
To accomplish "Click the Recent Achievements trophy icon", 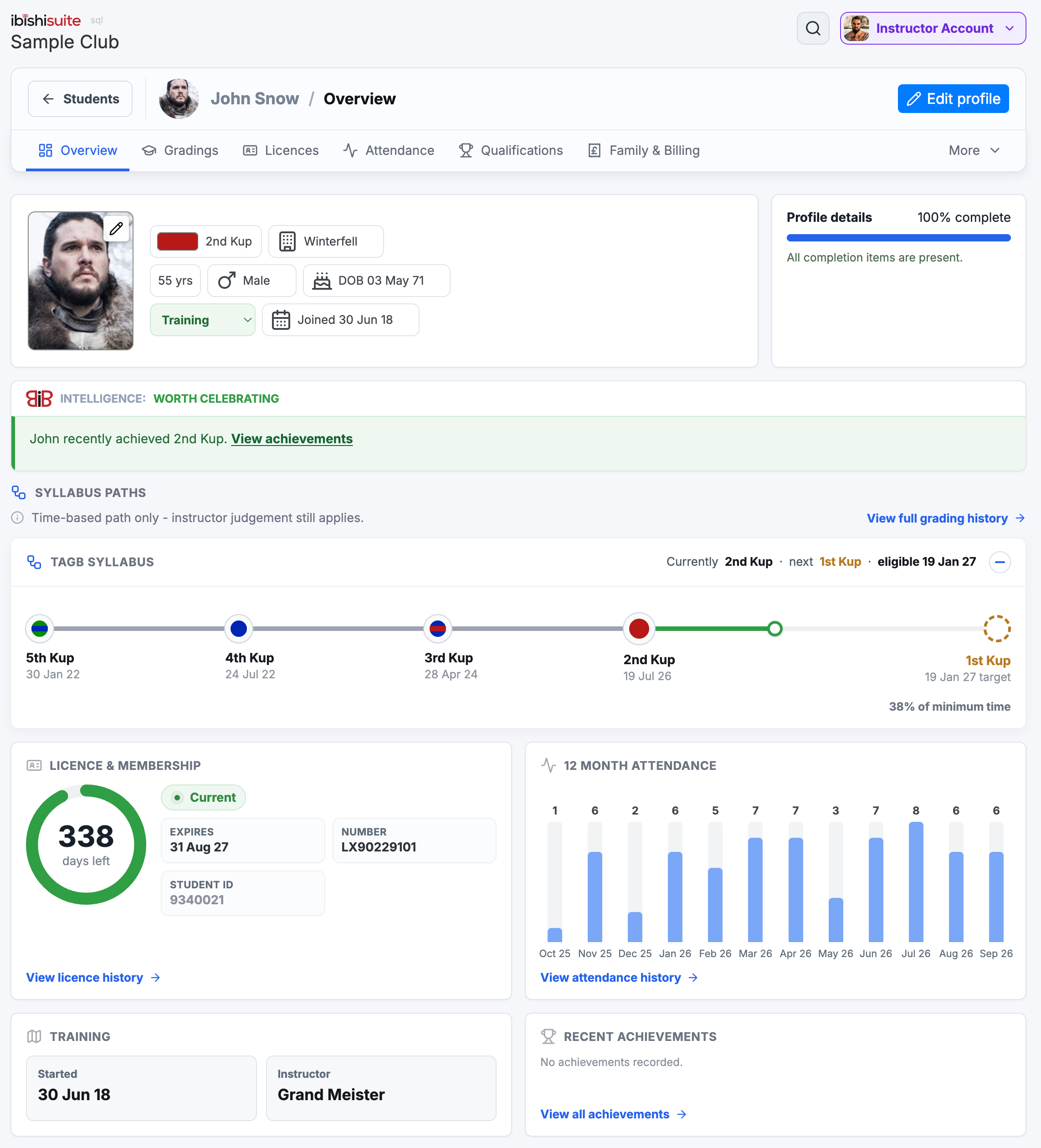I will click(x=548, y=1036).
